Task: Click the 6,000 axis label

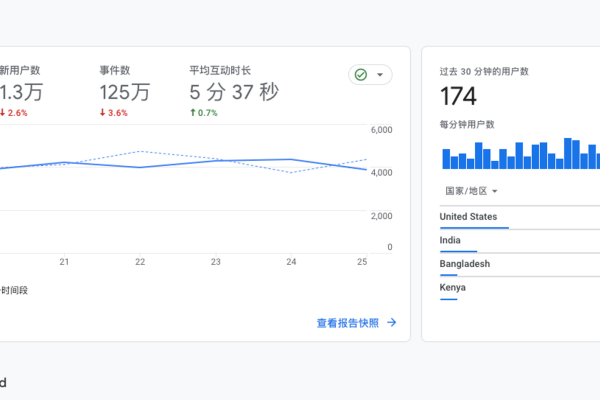Action: (x=382, y=130)
